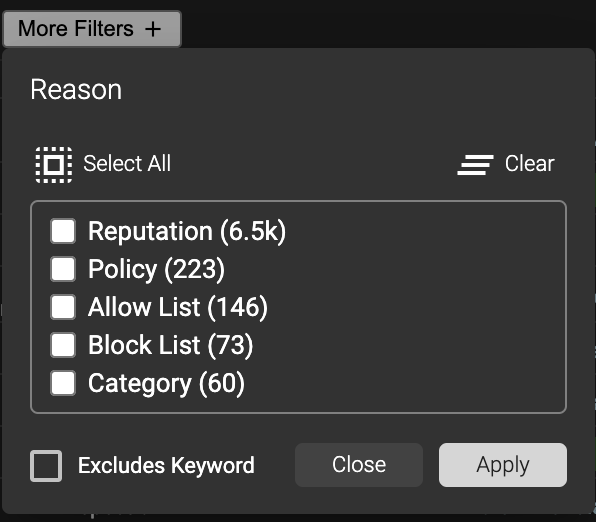Screen dimensions: 596x522
Task: Close the Reason filter panel
Action: [359, 465]
